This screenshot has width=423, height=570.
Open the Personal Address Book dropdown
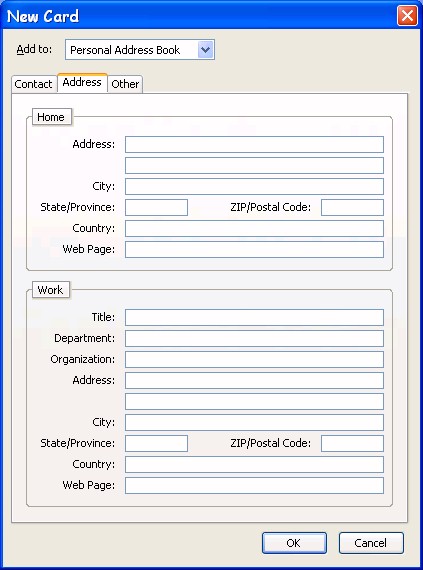click(x=140, y=50)
